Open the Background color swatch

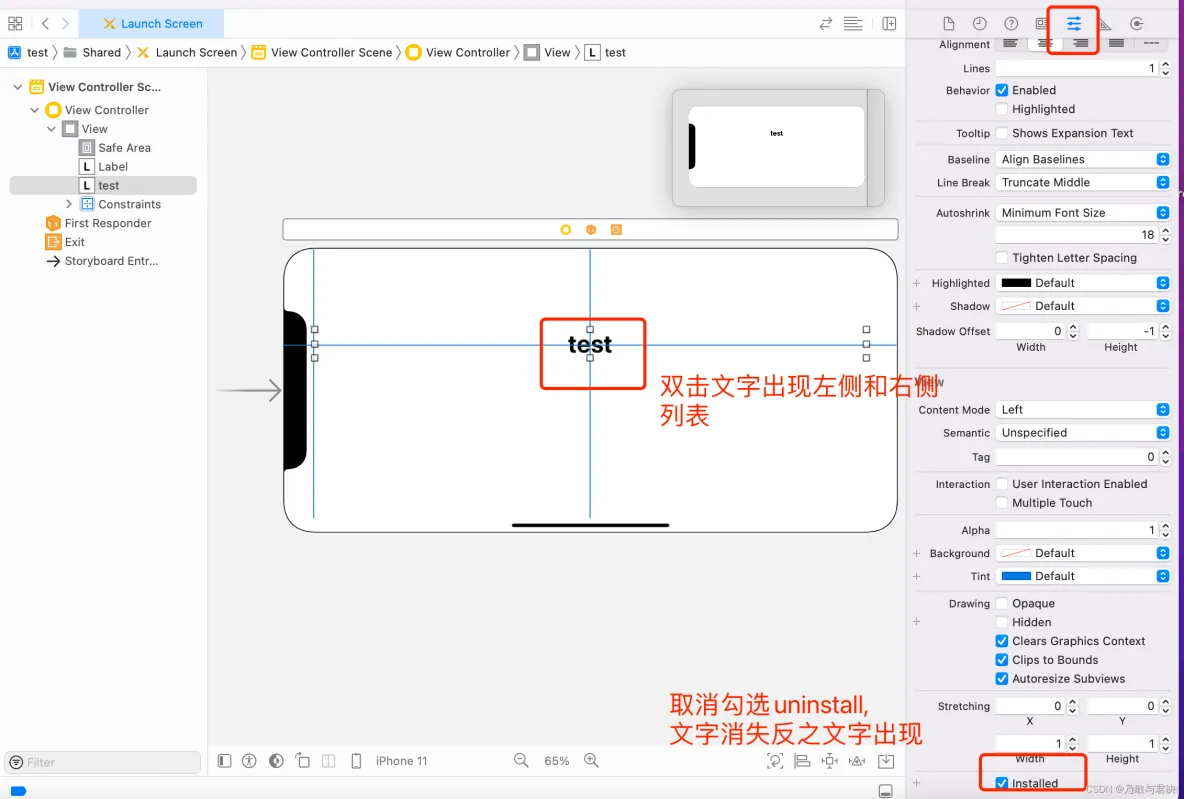coord(1016,553)
